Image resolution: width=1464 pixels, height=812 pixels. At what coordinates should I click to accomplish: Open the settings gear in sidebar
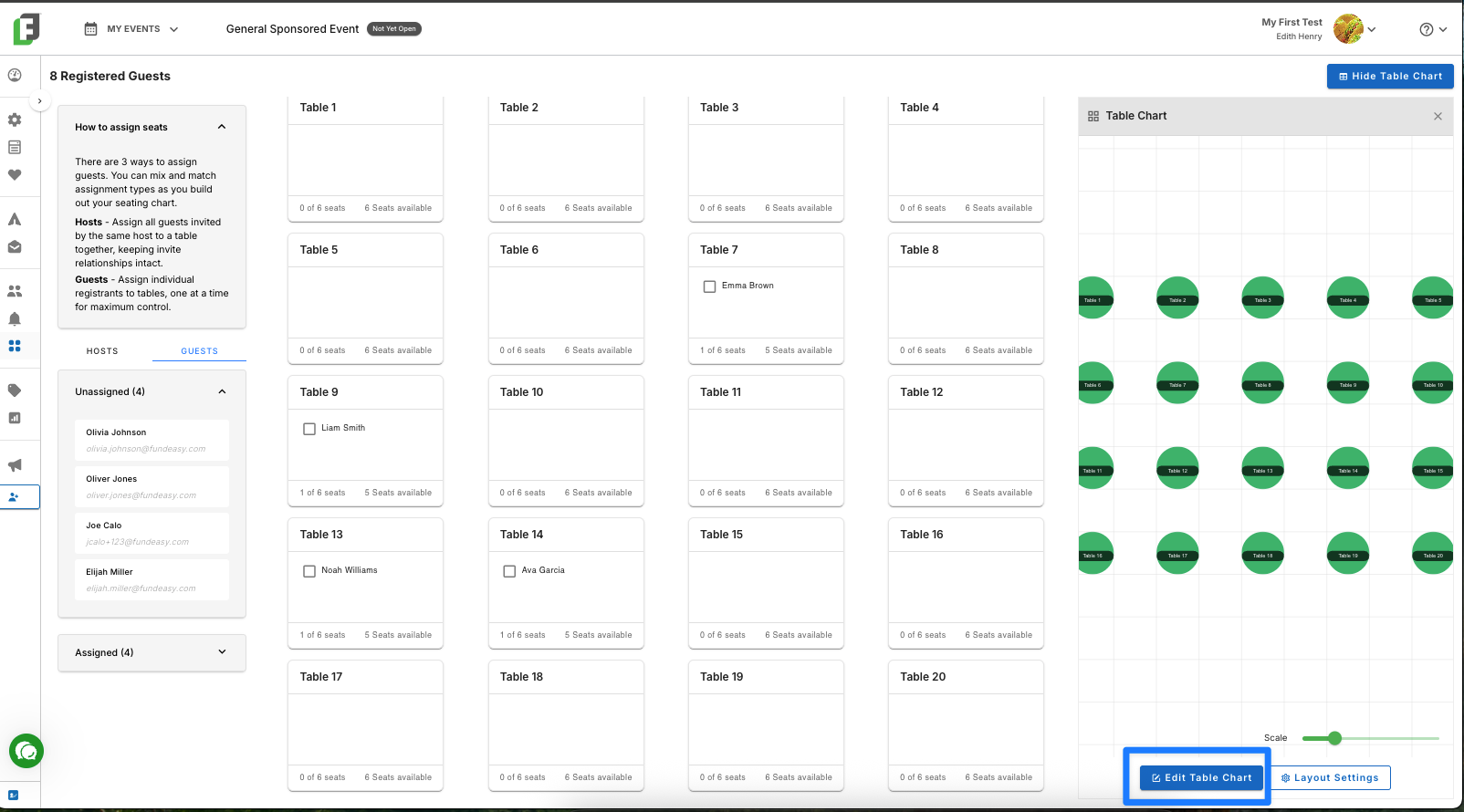[x=15, y=120]
